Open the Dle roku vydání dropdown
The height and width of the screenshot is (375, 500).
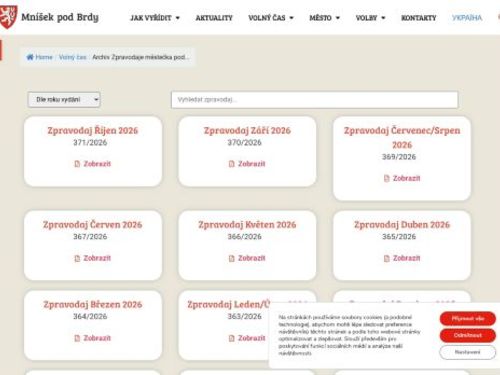click(64, 100)
